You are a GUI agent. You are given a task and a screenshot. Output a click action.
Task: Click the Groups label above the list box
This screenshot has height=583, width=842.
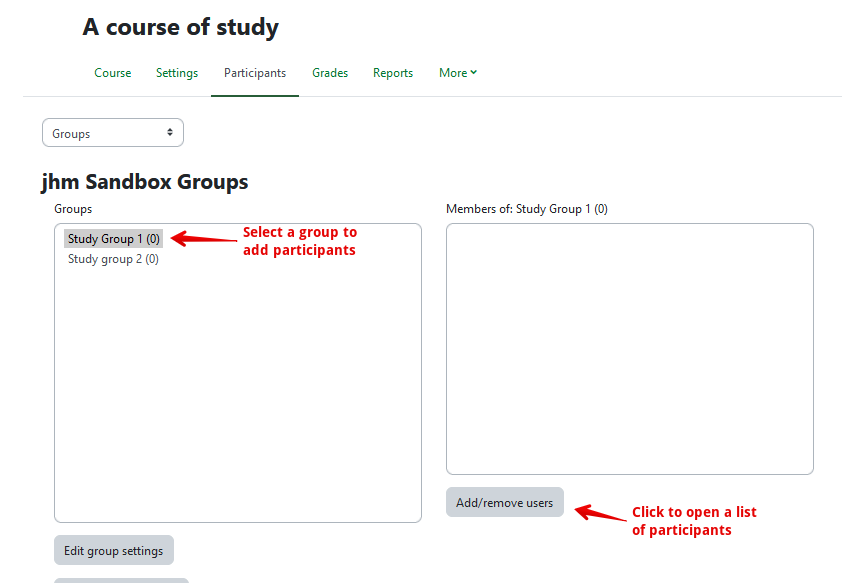(73, 209)
